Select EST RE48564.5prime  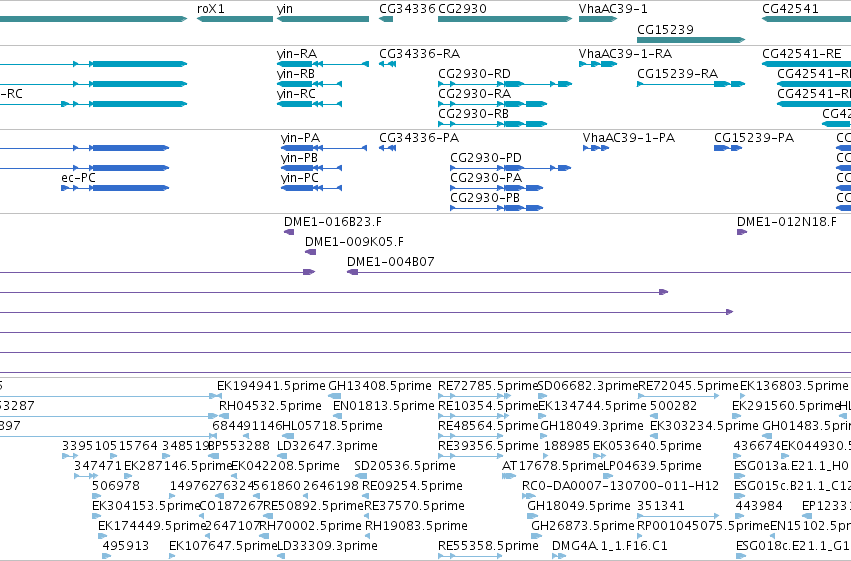471,436
